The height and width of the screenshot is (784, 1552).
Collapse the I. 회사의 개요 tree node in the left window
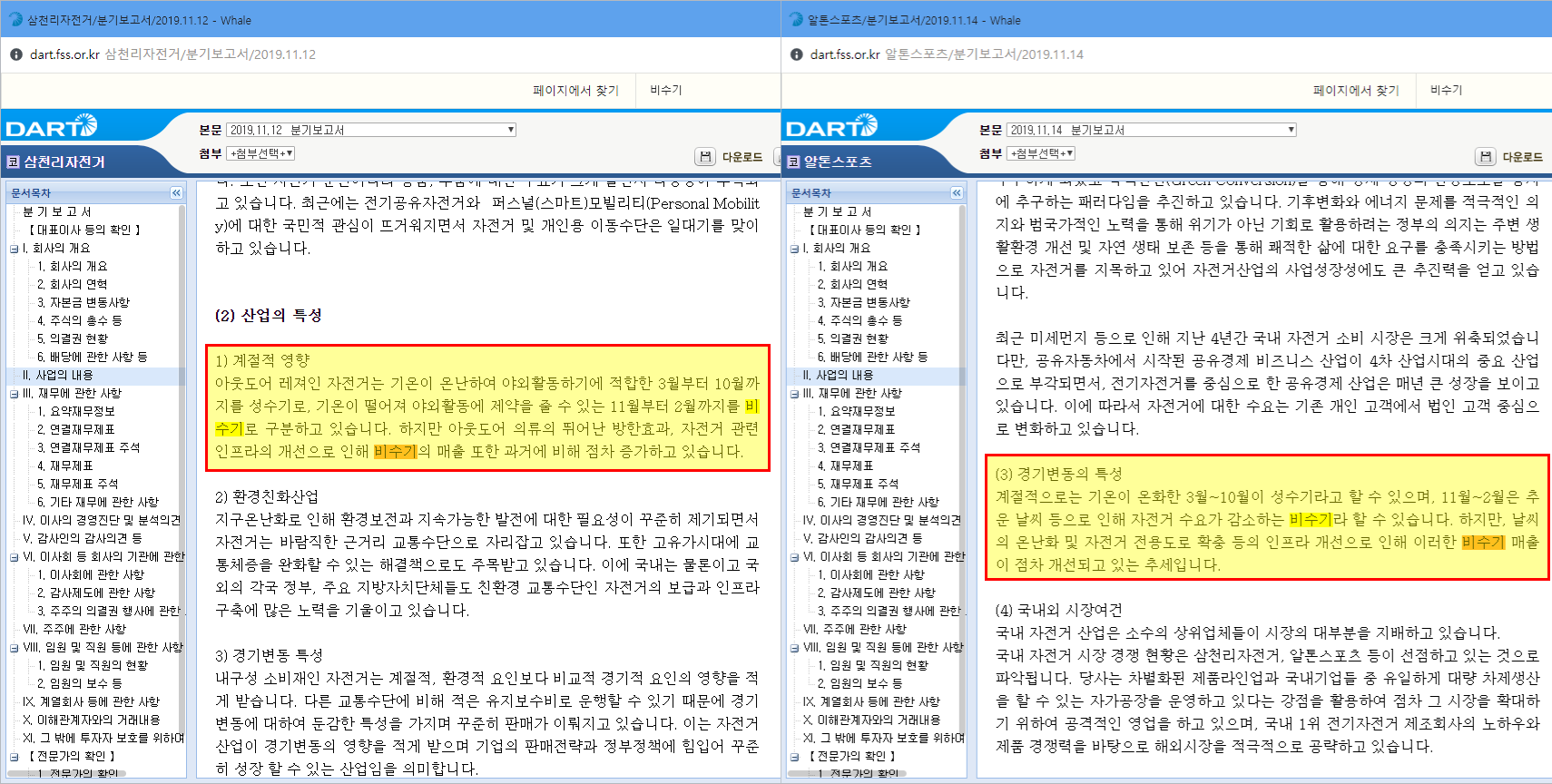pos(14,249)
